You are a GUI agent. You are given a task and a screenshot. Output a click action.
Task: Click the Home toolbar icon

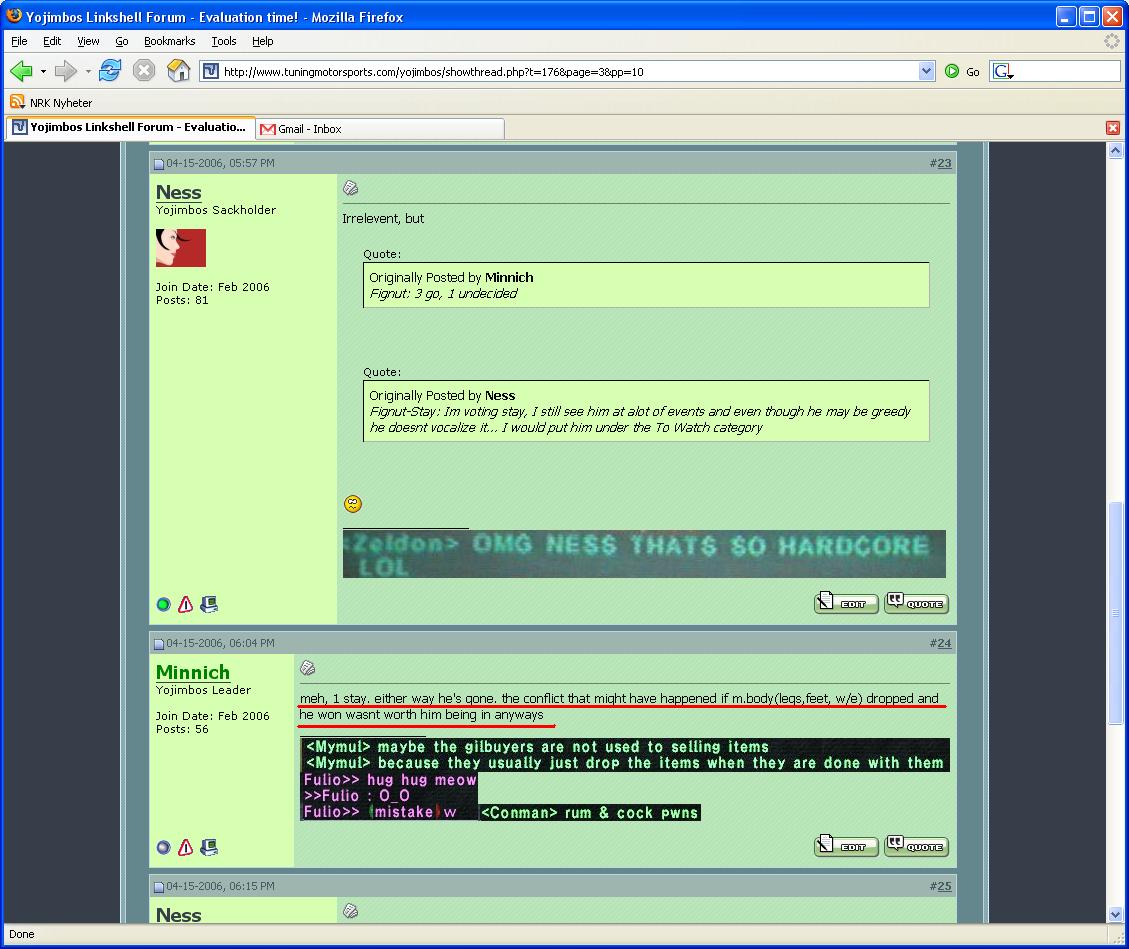point(178,71)
